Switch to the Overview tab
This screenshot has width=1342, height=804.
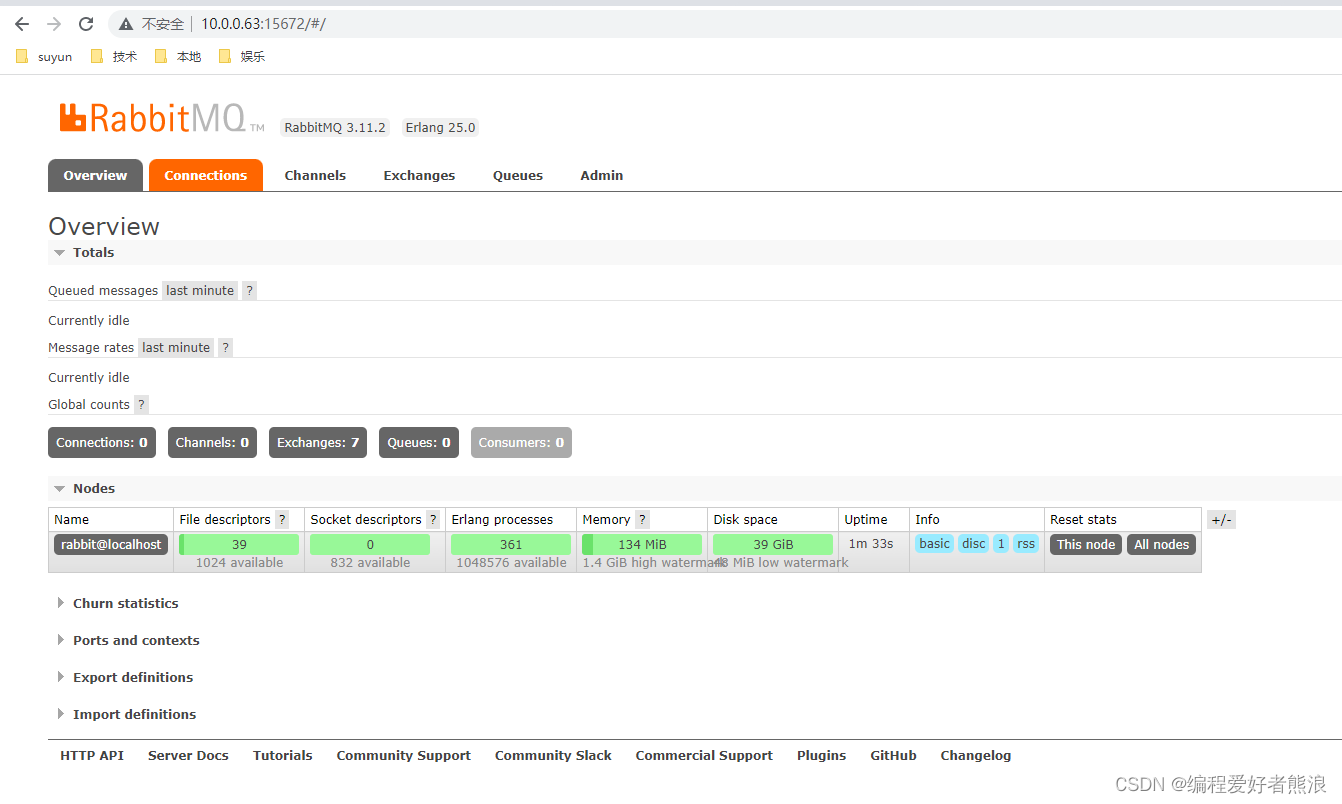coord(95,175)
